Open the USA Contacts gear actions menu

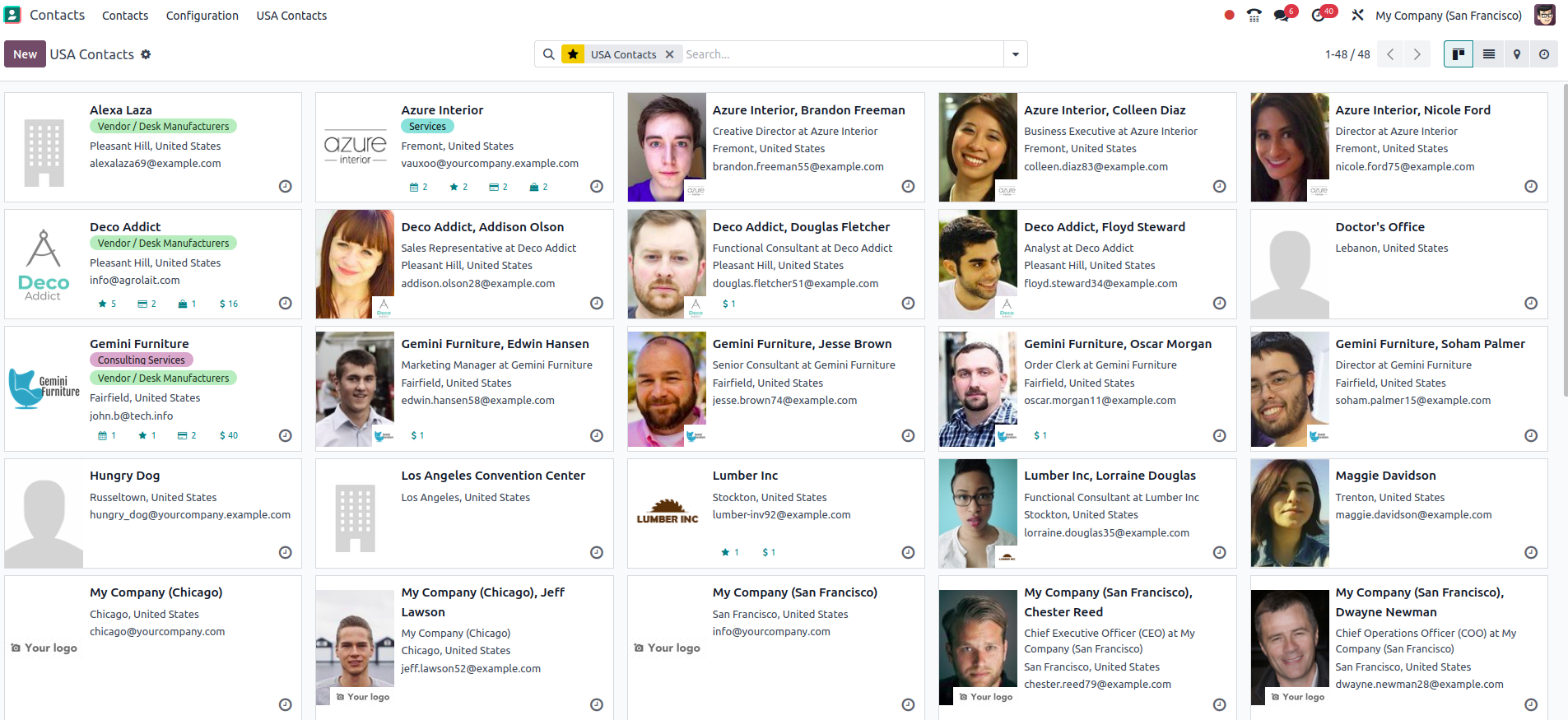pyautogui.click(x=146, y=54)
